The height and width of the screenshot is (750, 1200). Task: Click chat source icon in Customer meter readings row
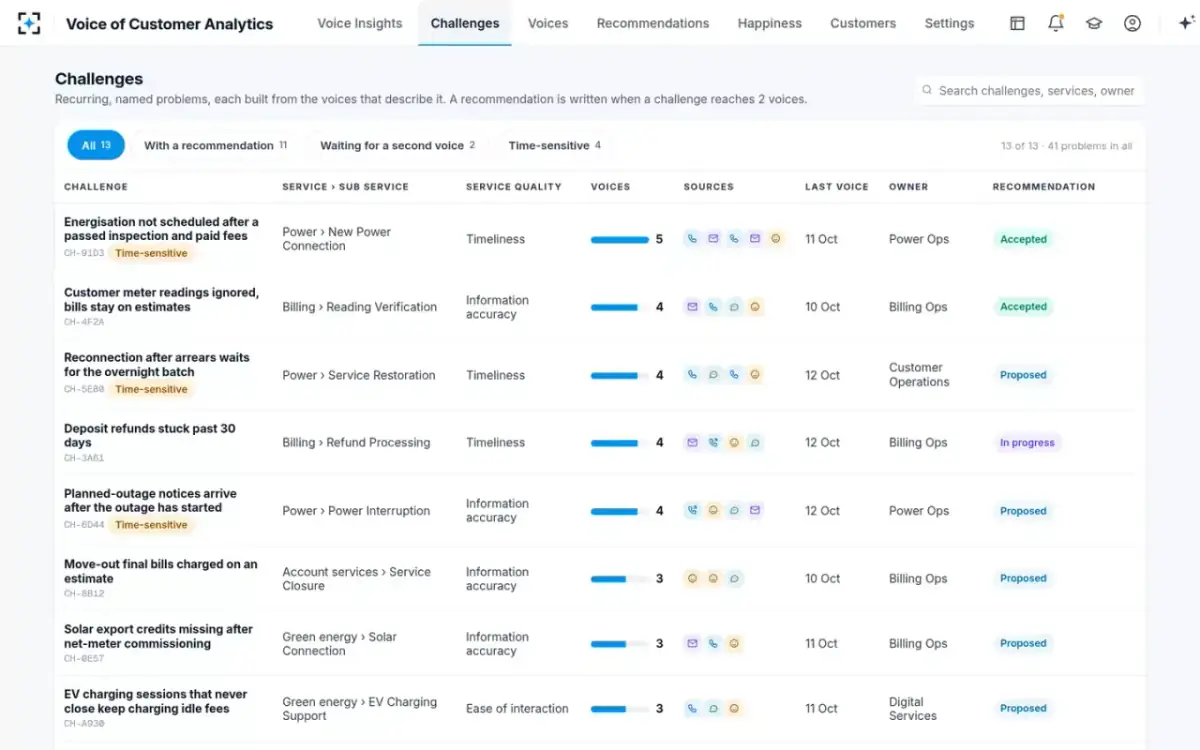[734, 307]
